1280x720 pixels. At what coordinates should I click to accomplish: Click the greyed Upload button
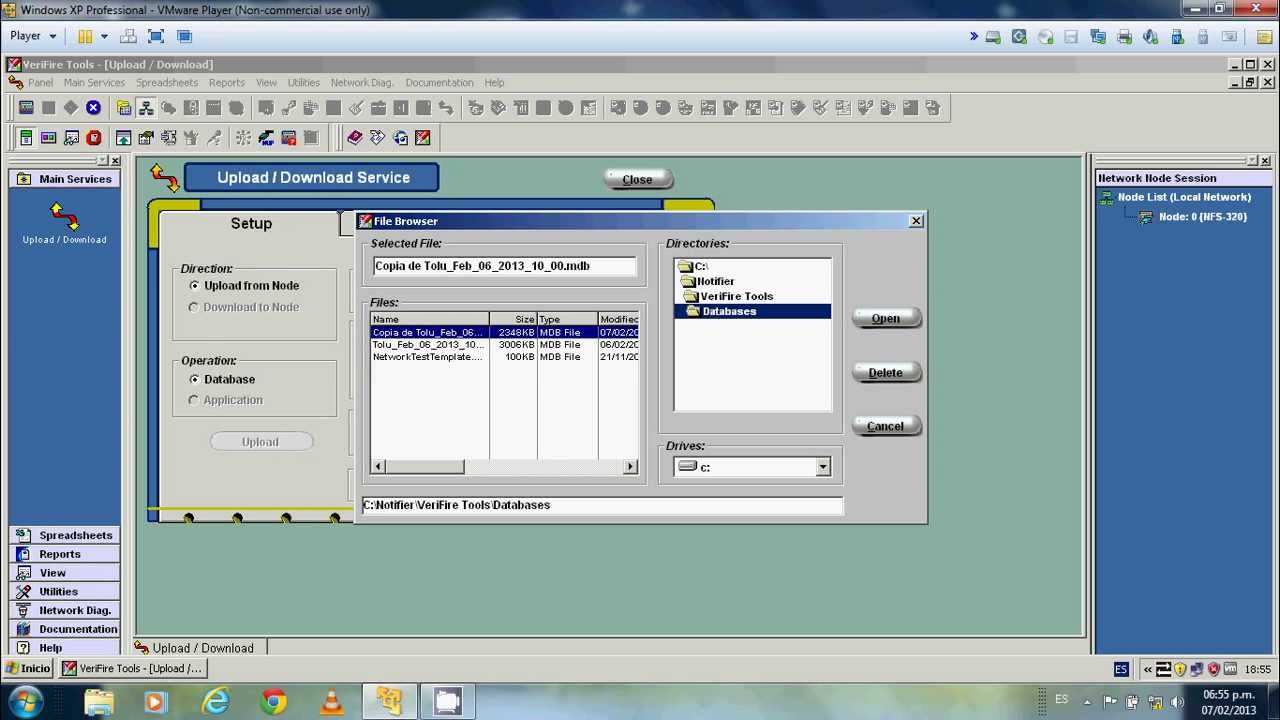point(260,441)
